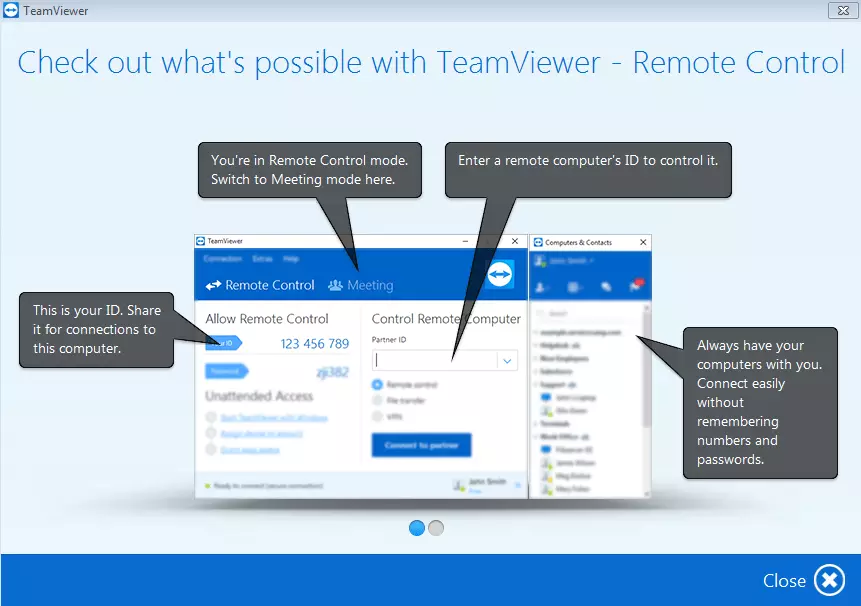Select the Remote control radio button
The width and height of the screenshot is (861, 606).
(x=377, y=384)
